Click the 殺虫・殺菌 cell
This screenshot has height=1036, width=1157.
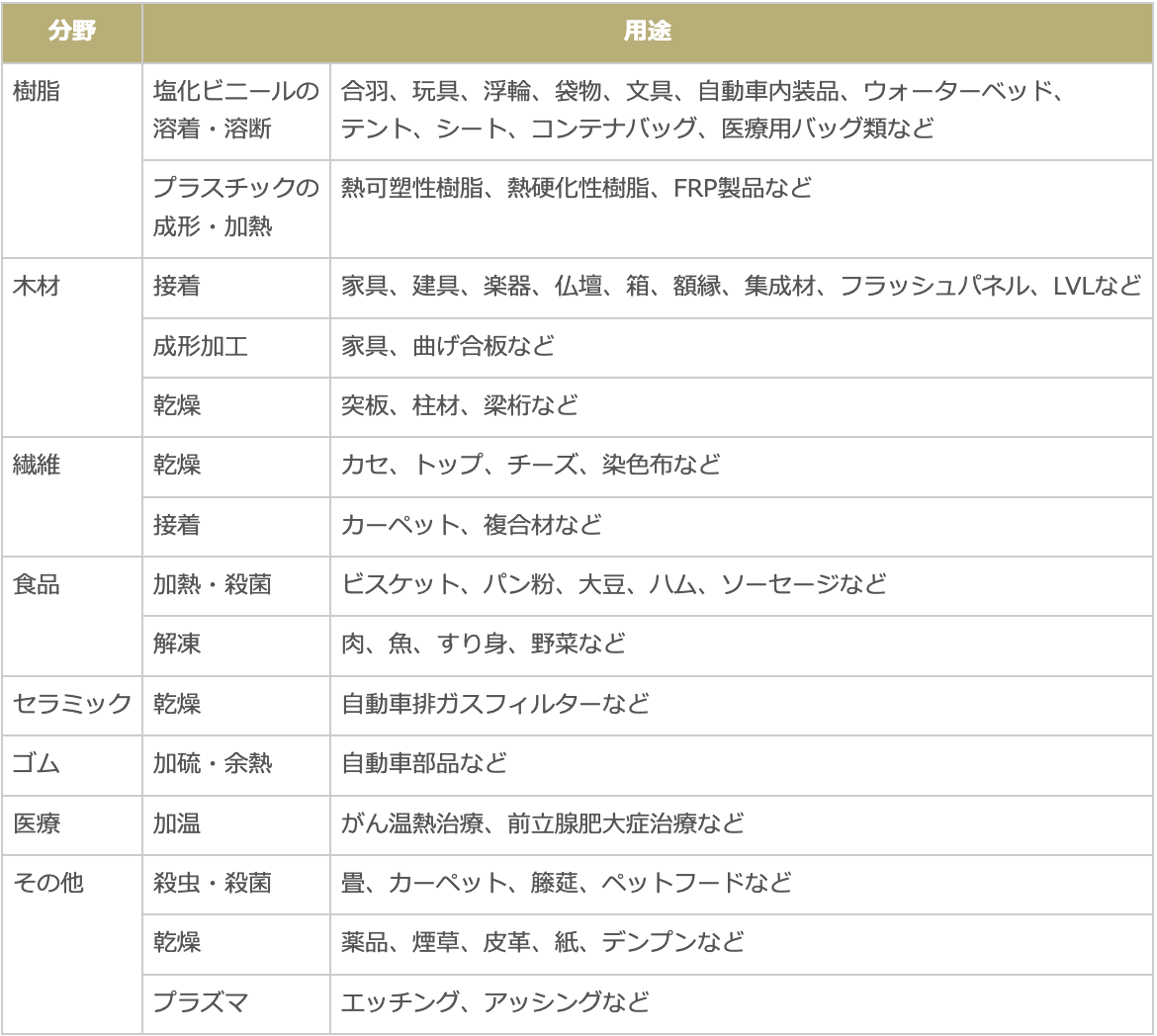(212, 883)
